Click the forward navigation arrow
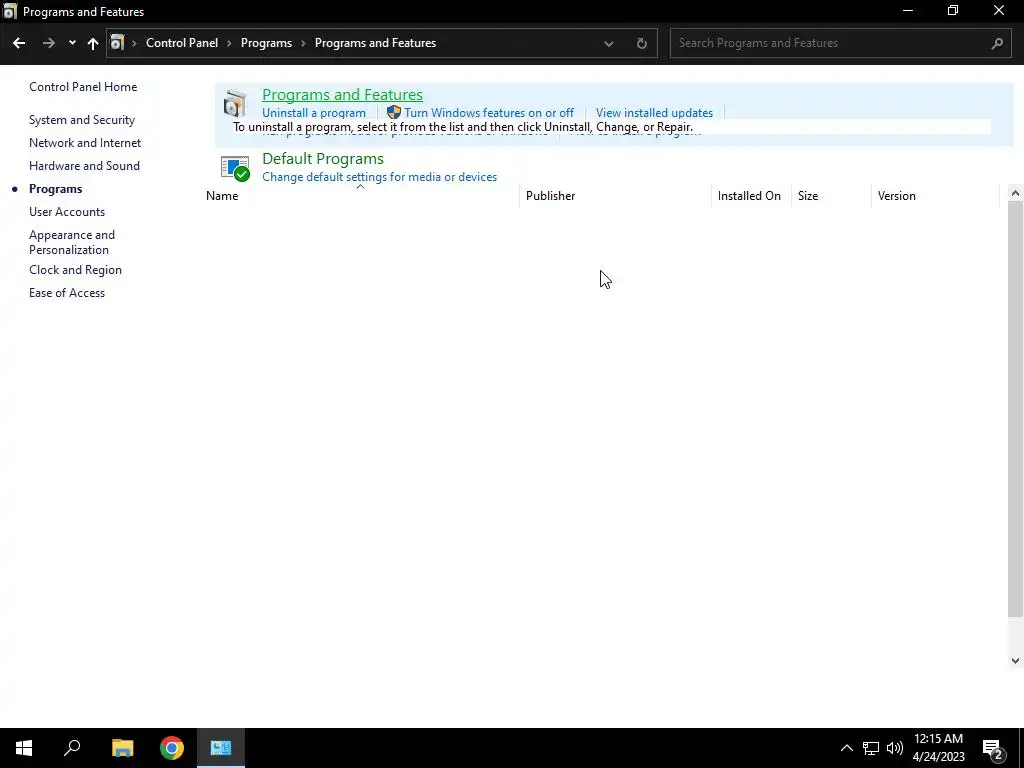Viewport: 1024px width, 768px height. (x=48, y=43)
